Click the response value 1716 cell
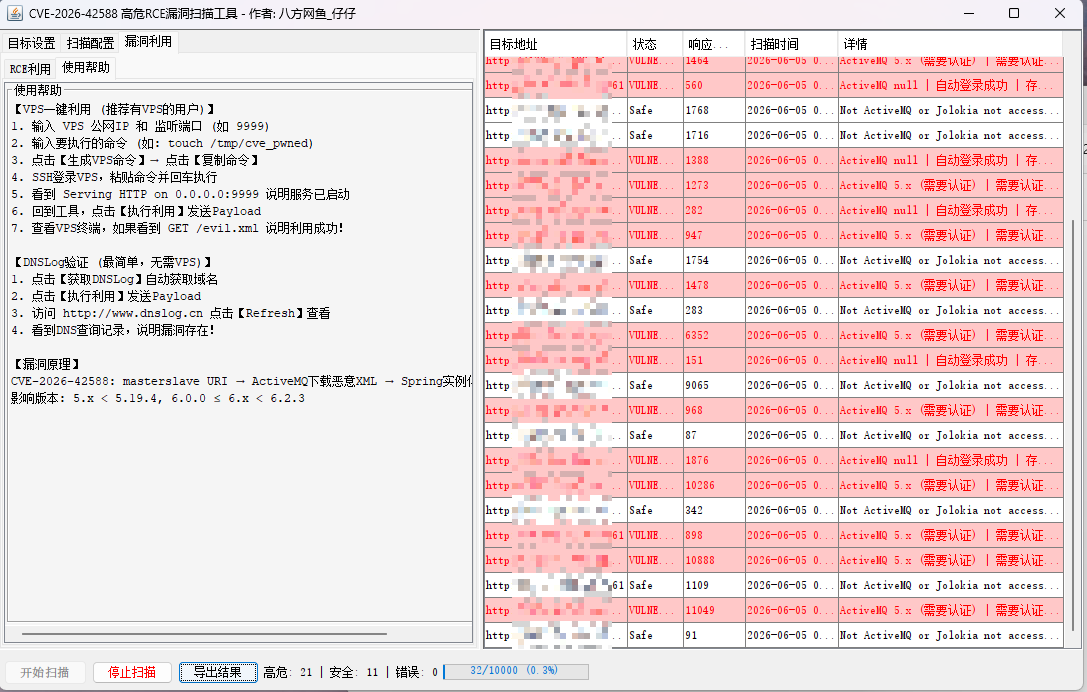The height and width of the screenshot is (692, 1087). point(714,135)
